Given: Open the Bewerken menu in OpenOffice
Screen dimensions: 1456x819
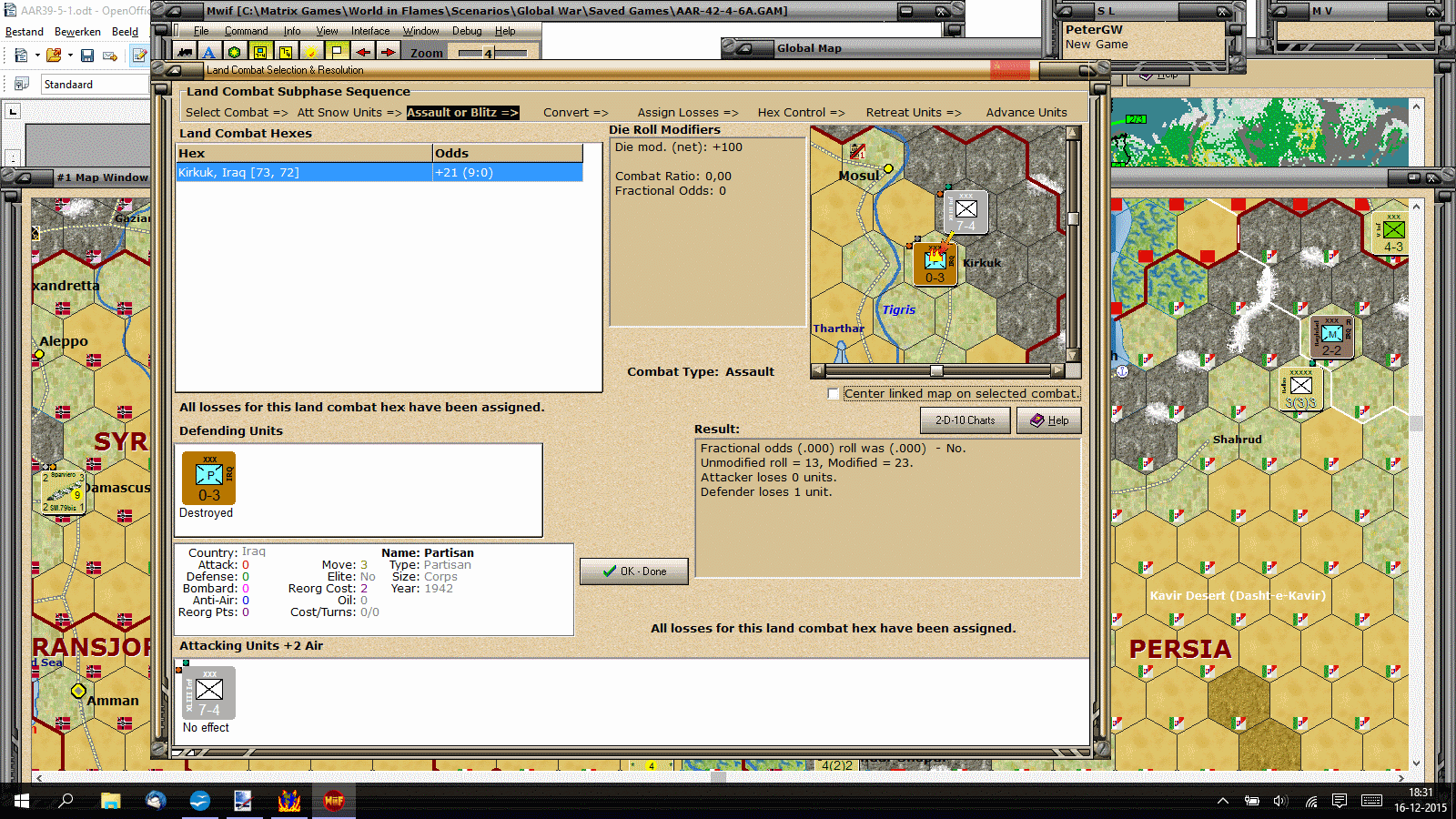Looking at the screenshot, I should coord(77,32).
